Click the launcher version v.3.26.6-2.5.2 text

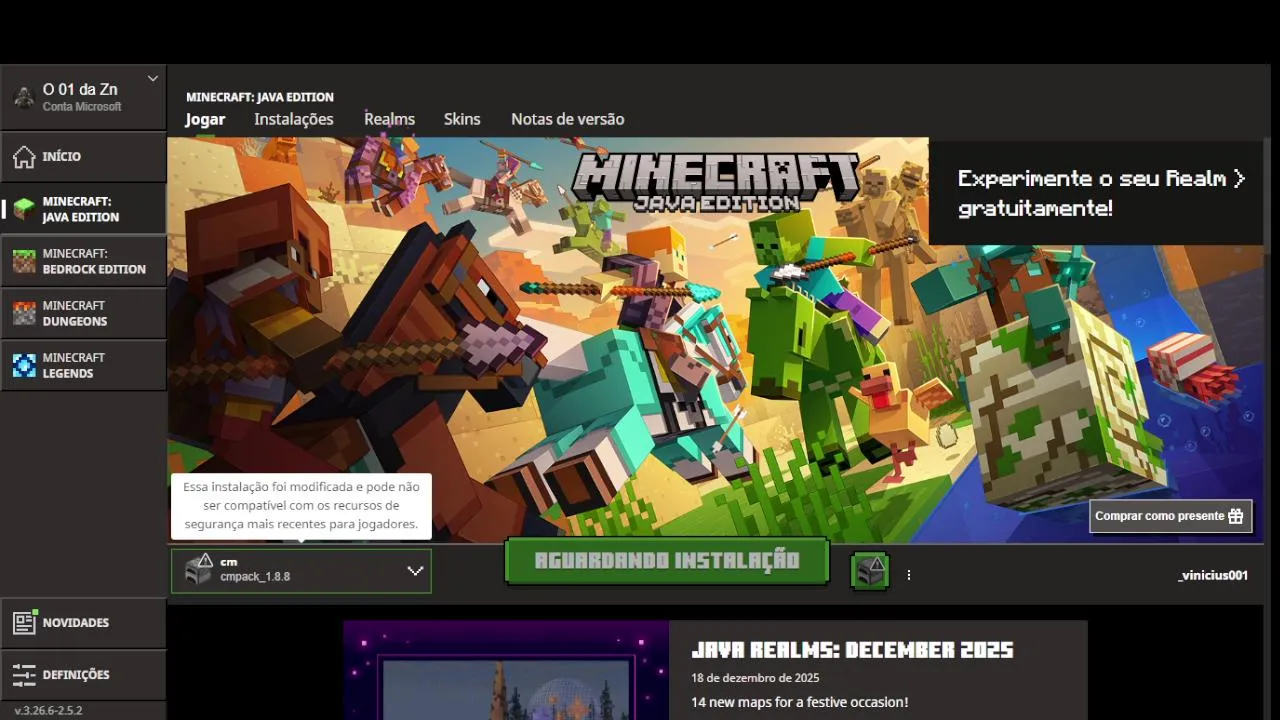[48, 711]
